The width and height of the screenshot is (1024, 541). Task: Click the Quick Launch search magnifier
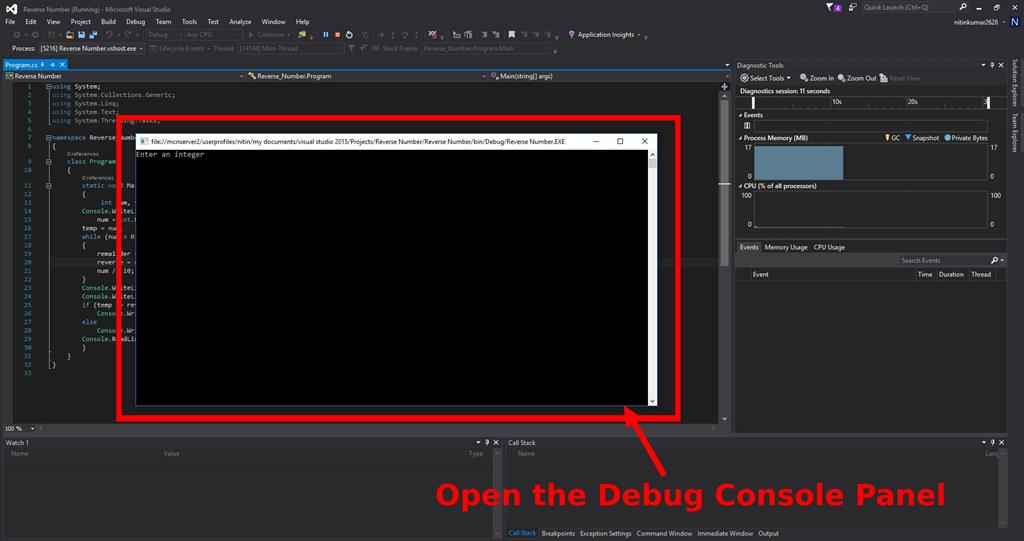[x=963, y=7]
